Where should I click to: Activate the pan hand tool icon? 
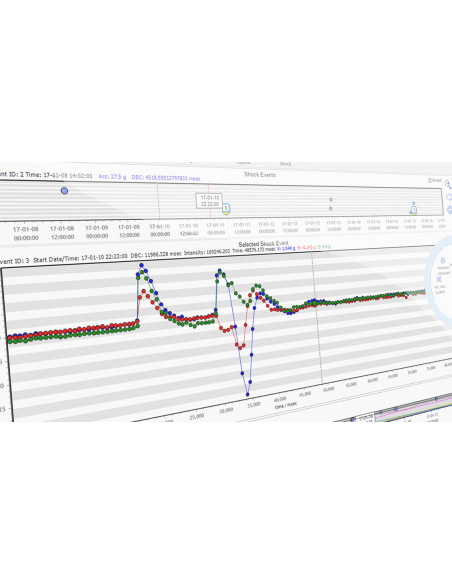click(x=449, y=210)
